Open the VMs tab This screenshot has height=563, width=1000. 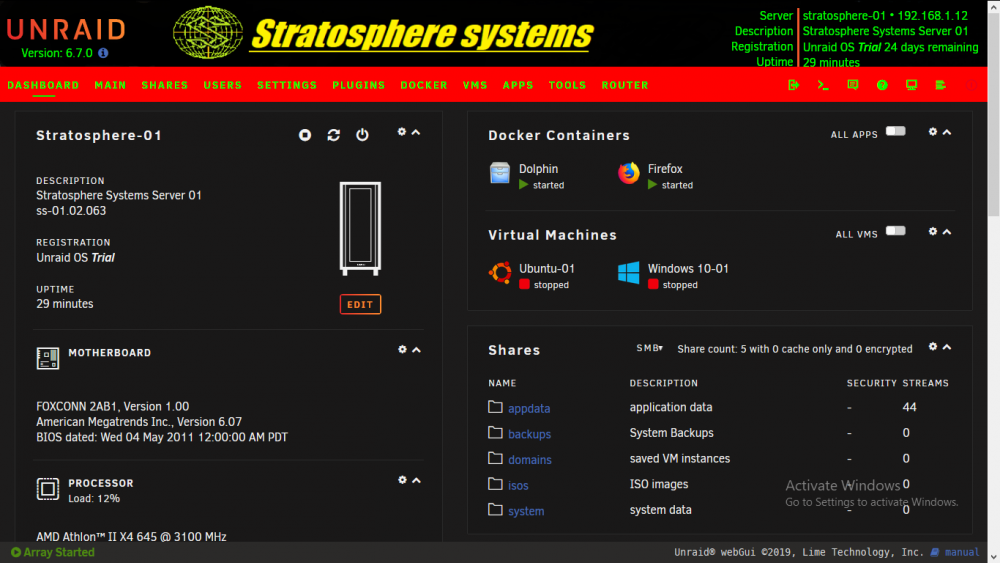(x=475, y=85)
